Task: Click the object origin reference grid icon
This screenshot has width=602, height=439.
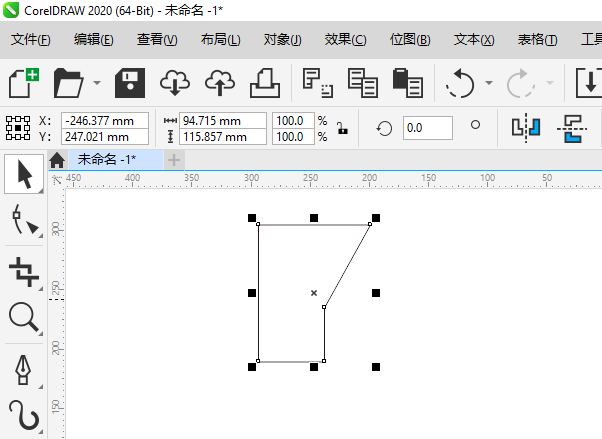Action: pyautogui.click(x=18, y=128)
